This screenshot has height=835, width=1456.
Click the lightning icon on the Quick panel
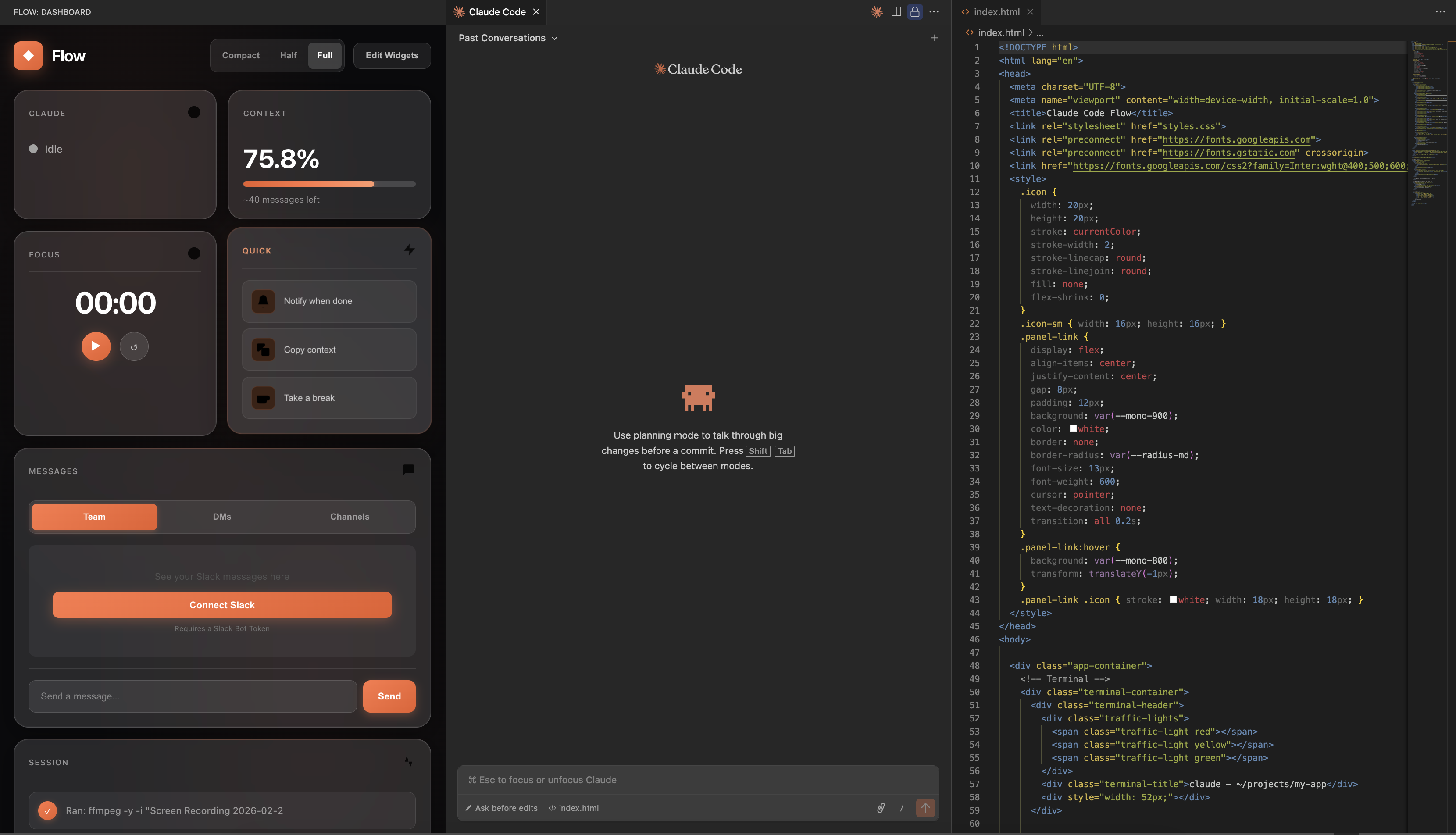[409, 250]
